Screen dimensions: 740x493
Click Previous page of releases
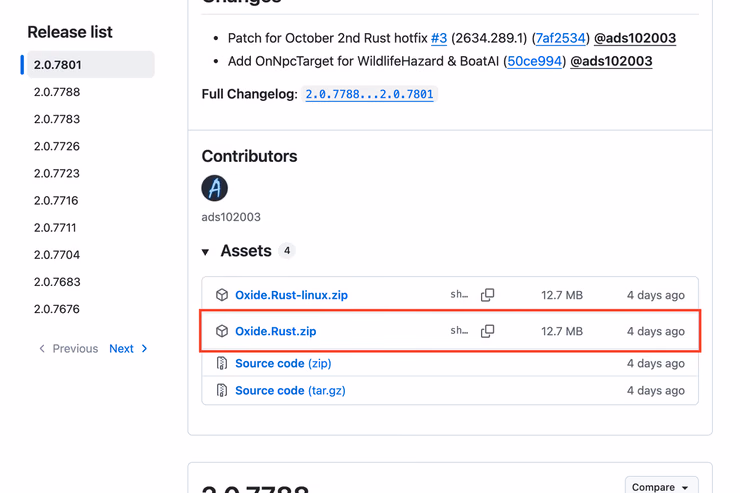click(x=68, y=349)
